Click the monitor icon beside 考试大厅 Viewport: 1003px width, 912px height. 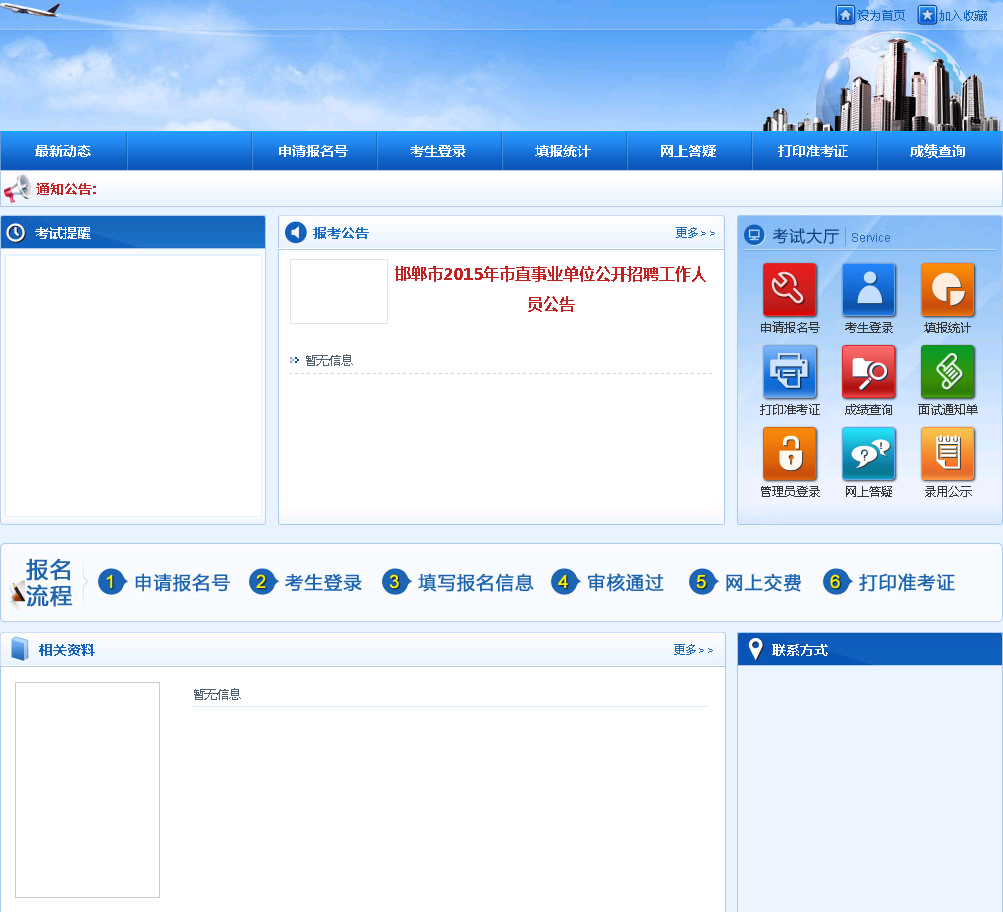754,235
